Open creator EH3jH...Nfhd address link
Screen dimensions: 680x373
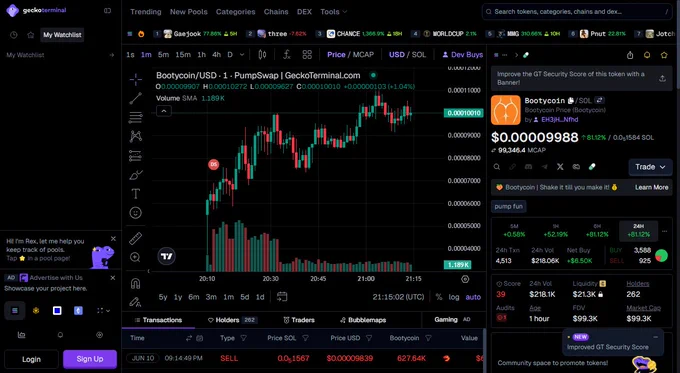pos(559,120)
